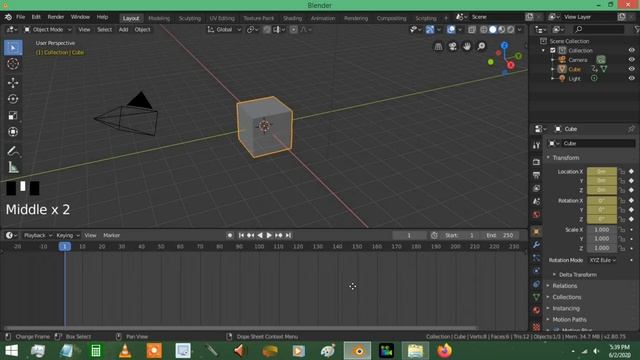Jump to timeline end button
The image size is (640, 360).
coord(288,236)
